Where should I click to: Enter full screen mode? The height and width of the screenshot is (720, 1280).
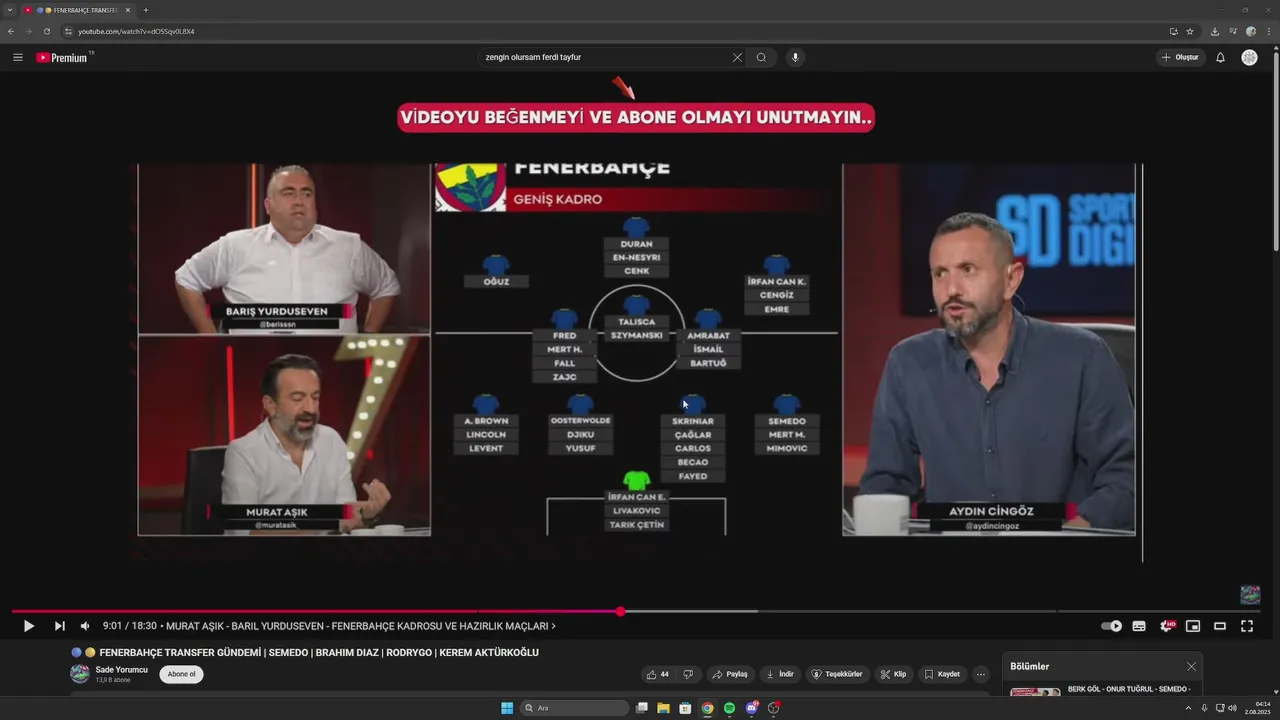point(1247,626)
